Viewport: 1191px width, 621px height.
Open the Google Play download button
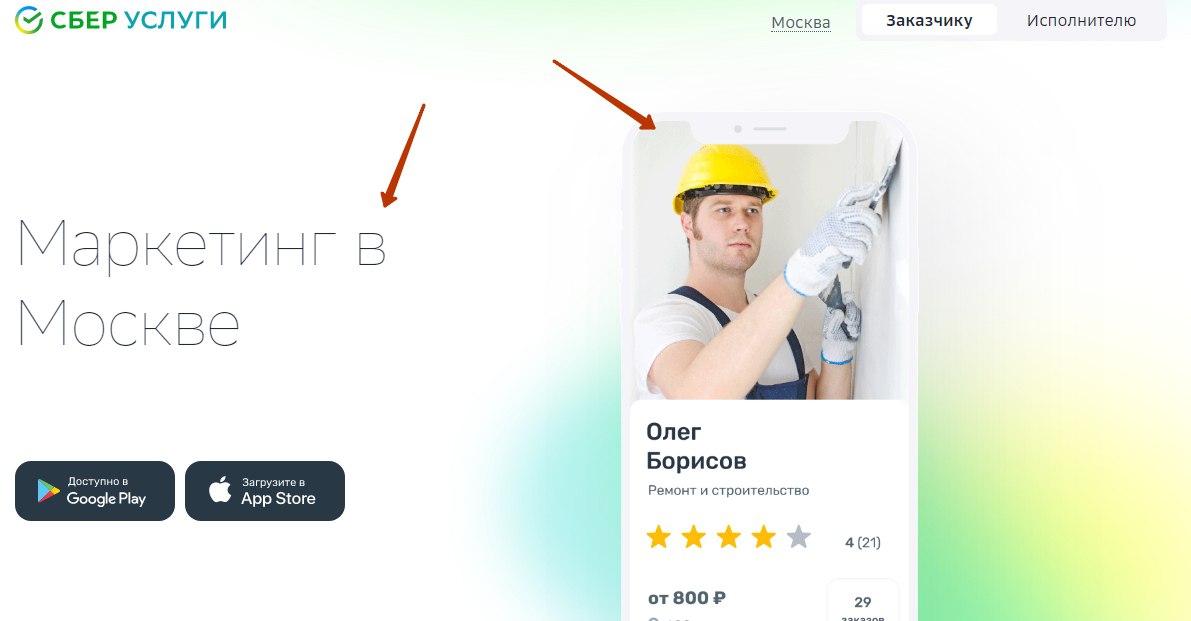(95, 490)
